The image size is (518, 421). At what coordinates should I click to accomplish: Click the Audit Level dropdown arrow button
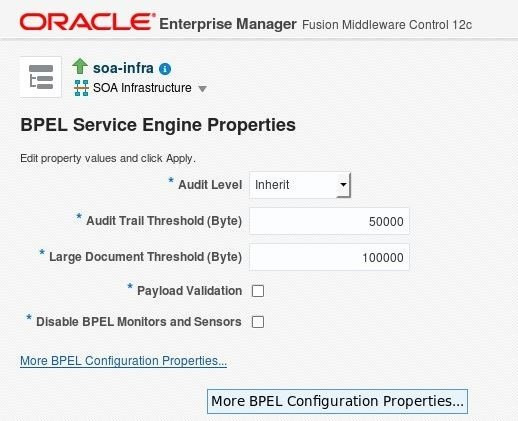[343, 185]
